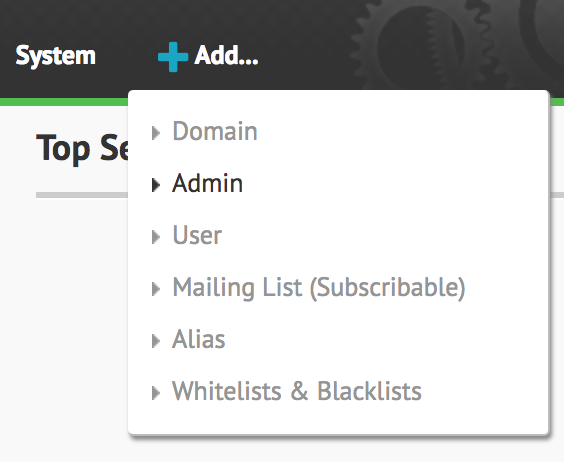Click the arrow beside Whitelists & Blacklists

click(156, 393)
